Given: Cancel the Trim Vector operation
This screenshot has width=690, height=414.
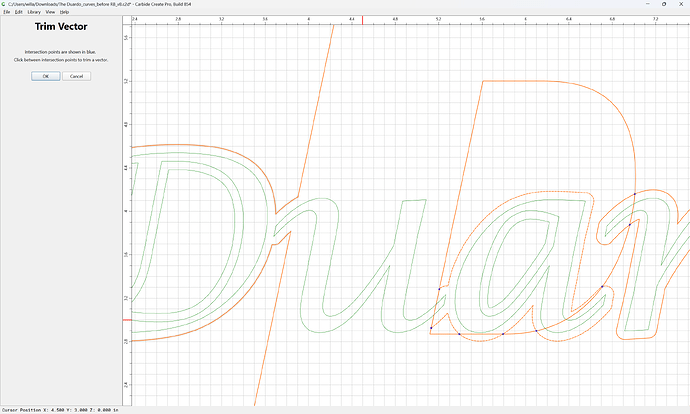Looking at the screenshot, I should pos(77,76).
